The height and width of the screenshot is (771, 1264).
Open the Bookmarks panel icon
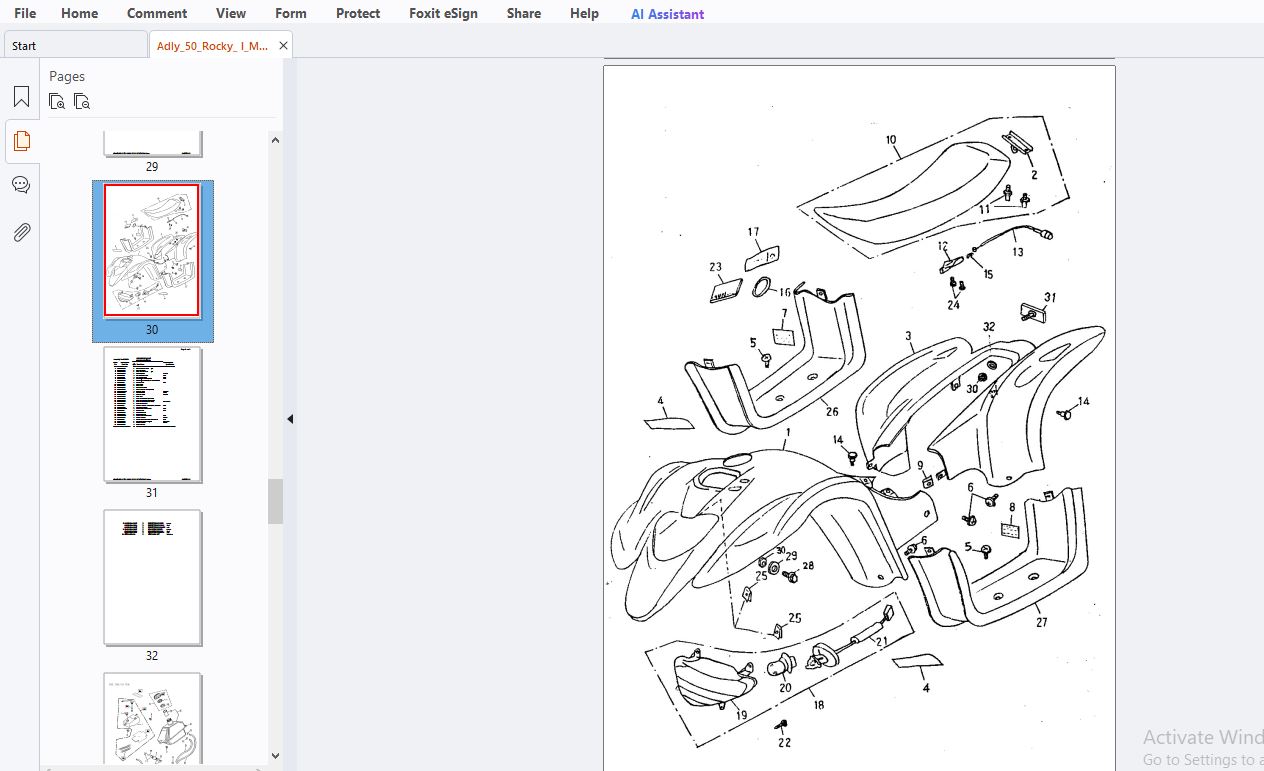[x=21, y=97]
